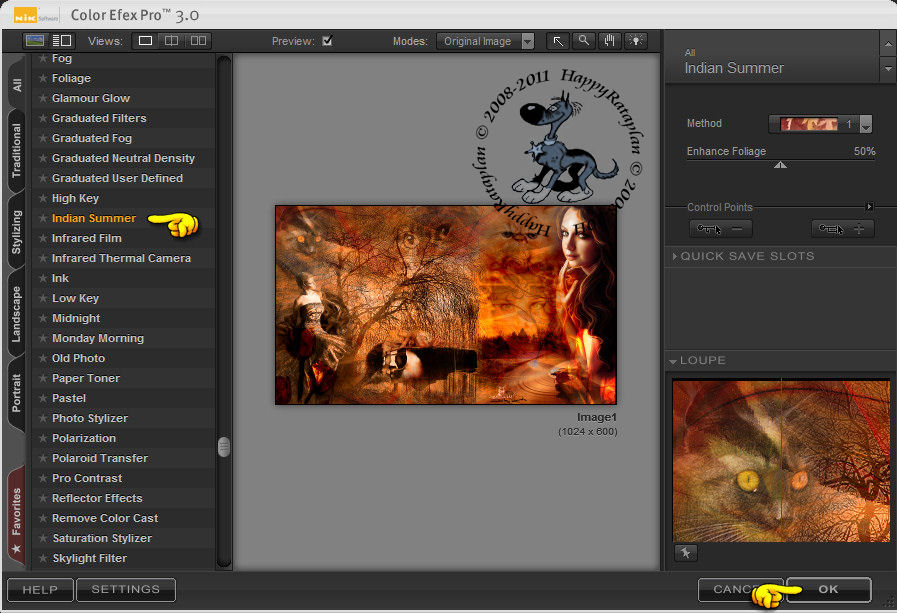Switch to the Landscape tab
The height and width of the screenshot is (613, 897).
[x=17, y=313]
